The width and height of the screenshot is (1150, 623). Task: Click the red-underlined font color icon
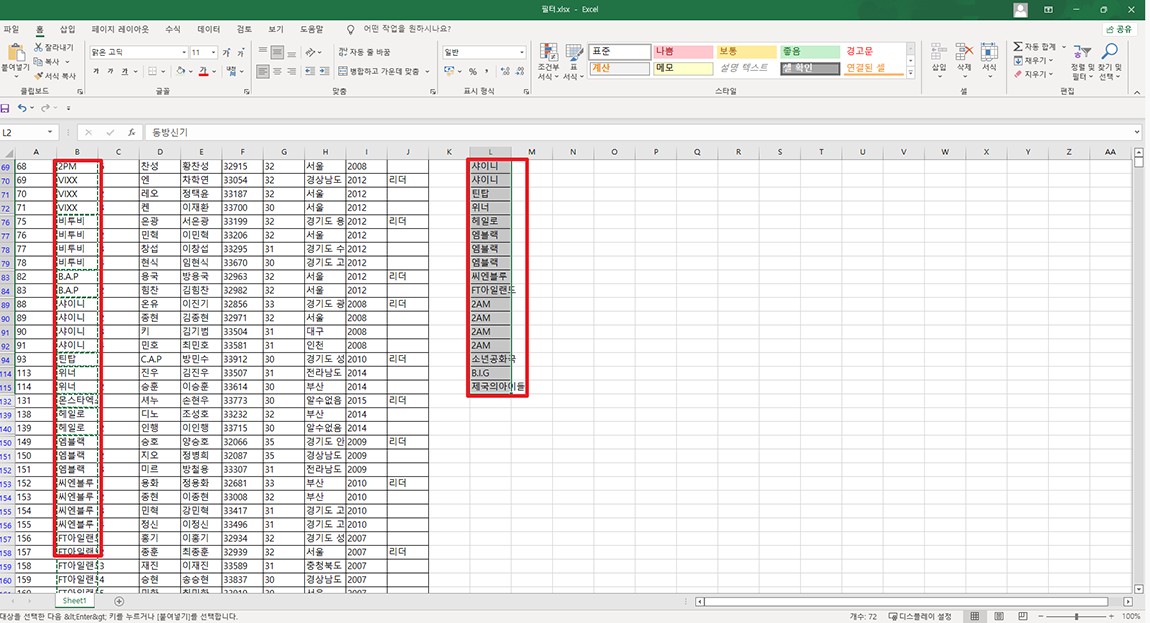203,71
